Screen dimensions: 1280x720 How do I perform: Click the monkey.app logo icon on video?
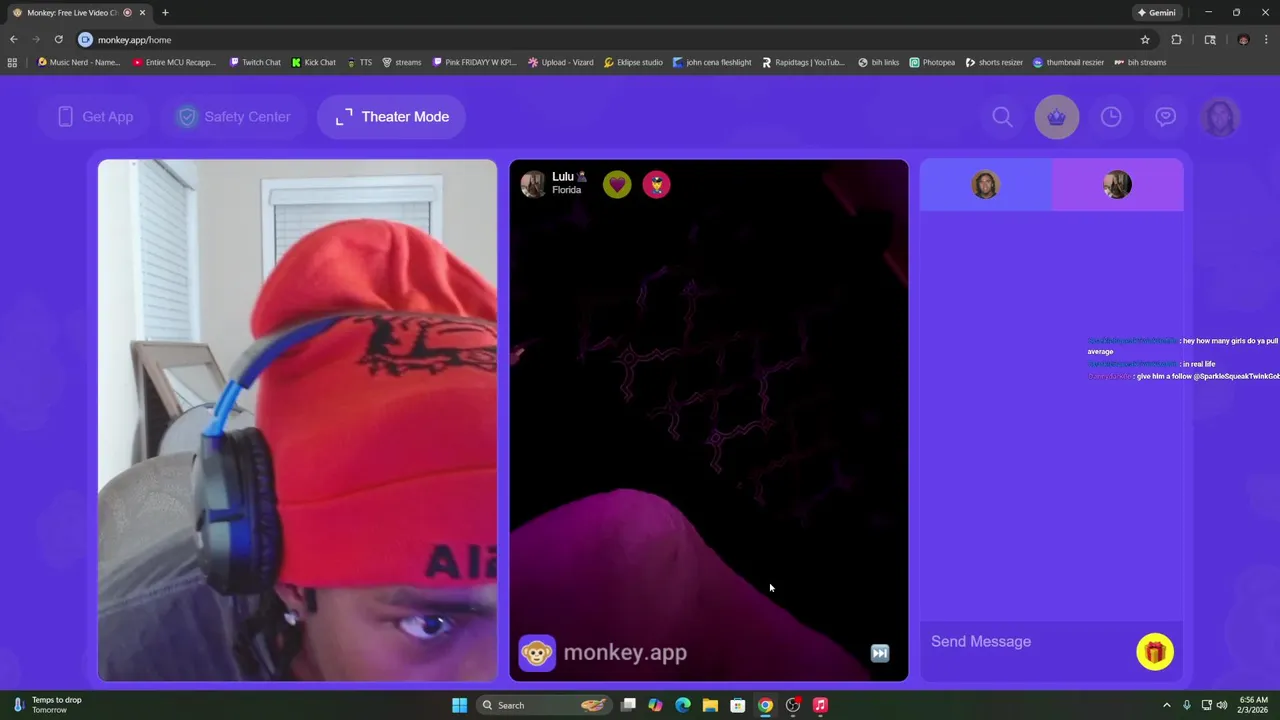click(x=537, y=653)
